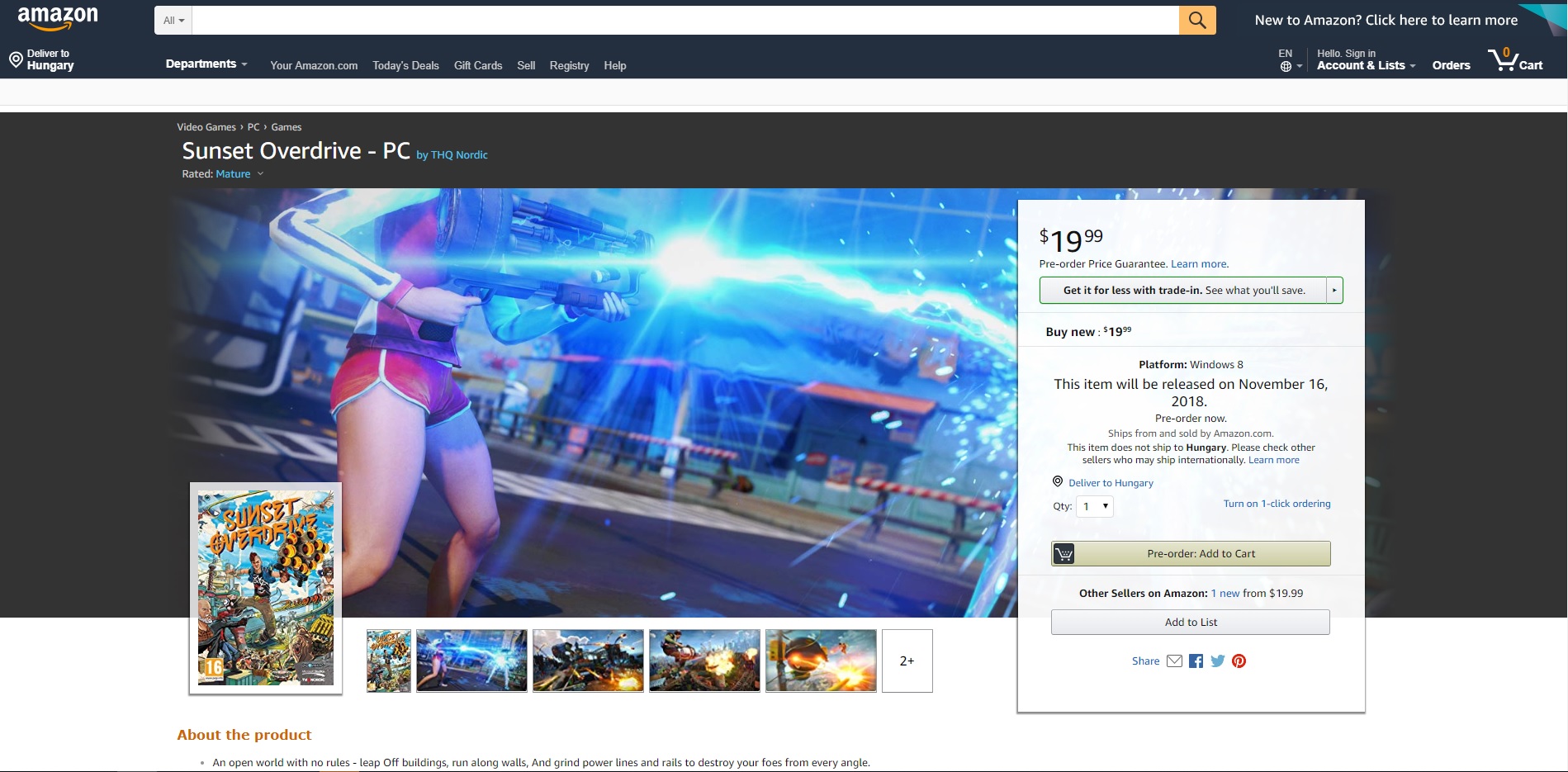The image size is (1568, 772).
Task: Select the third screenshot thumbnail
Action: click(x=588, y=661)
